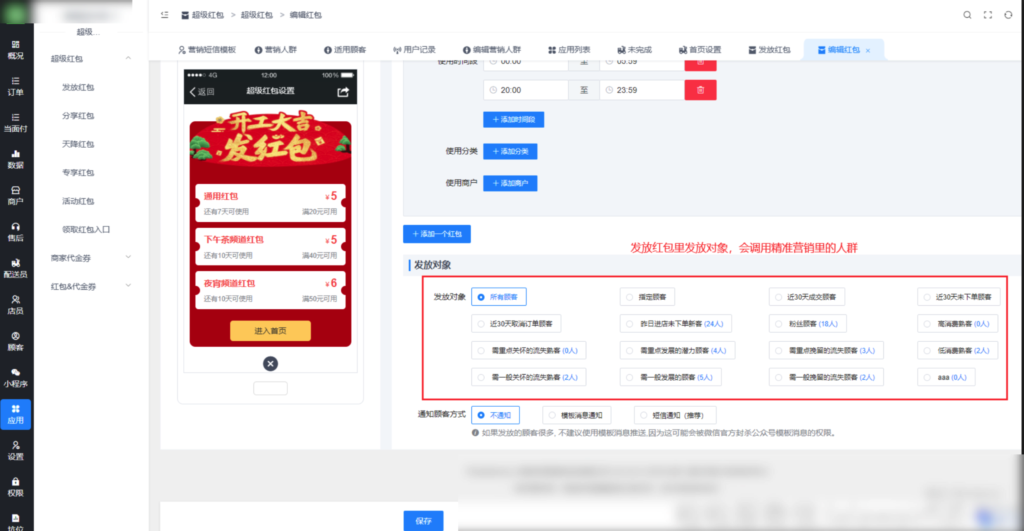Select the 粉丝顾客 (18人) radio option
Viewport: 1024px width, 531px height.
pyautogui.click(x=808, y=324)
